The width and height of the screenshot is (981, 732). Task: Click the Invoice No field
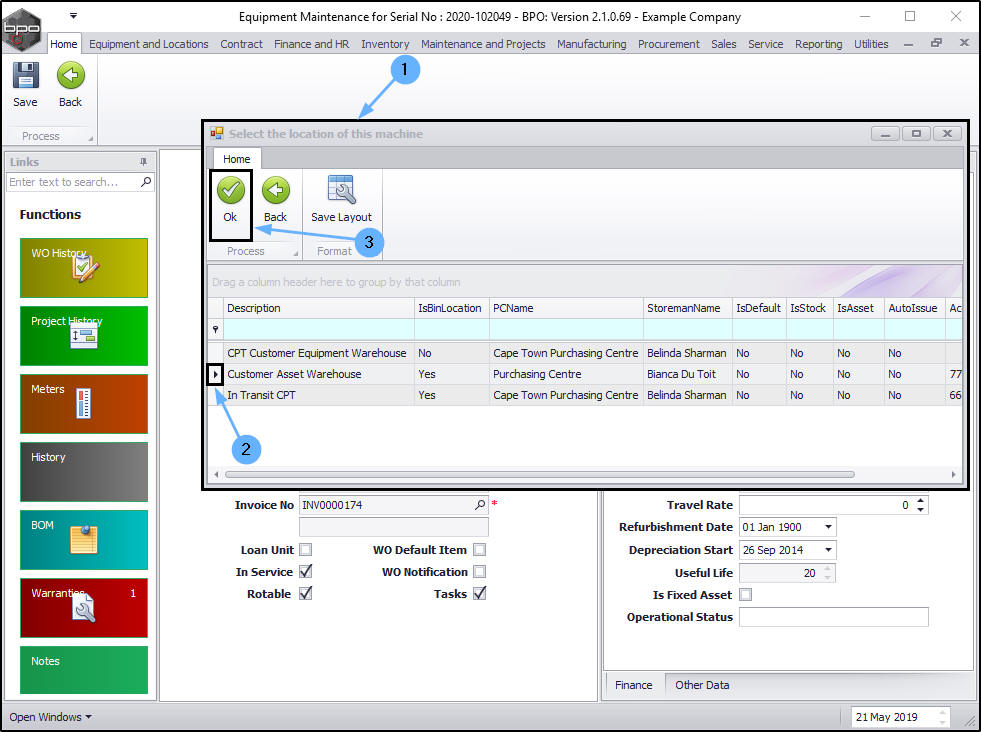click(387, 505)
